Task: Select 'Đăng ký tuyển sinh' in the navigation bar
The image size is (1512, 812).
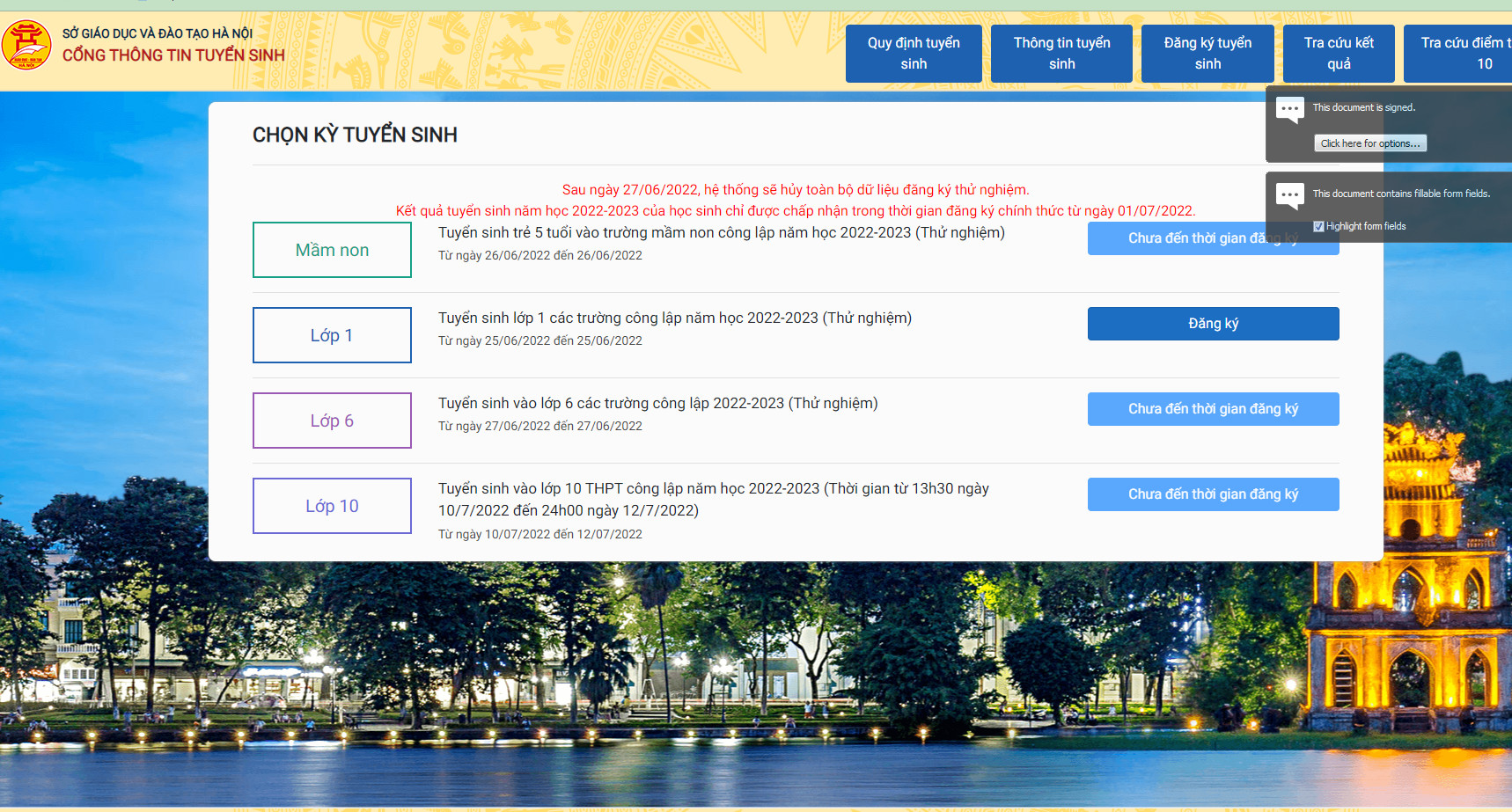Action: click(x=1207, y=54)
